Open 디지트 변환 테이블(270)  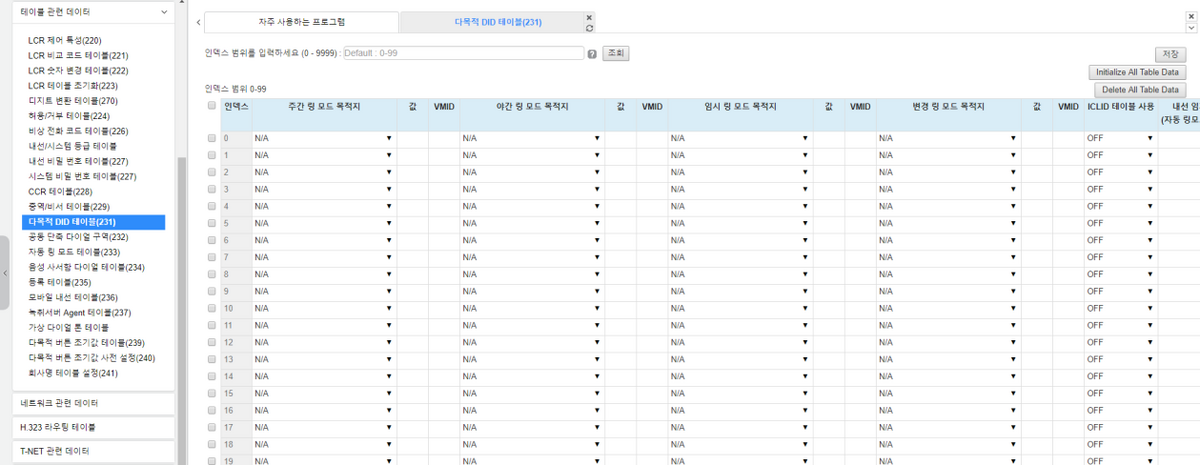coord(73,101)
